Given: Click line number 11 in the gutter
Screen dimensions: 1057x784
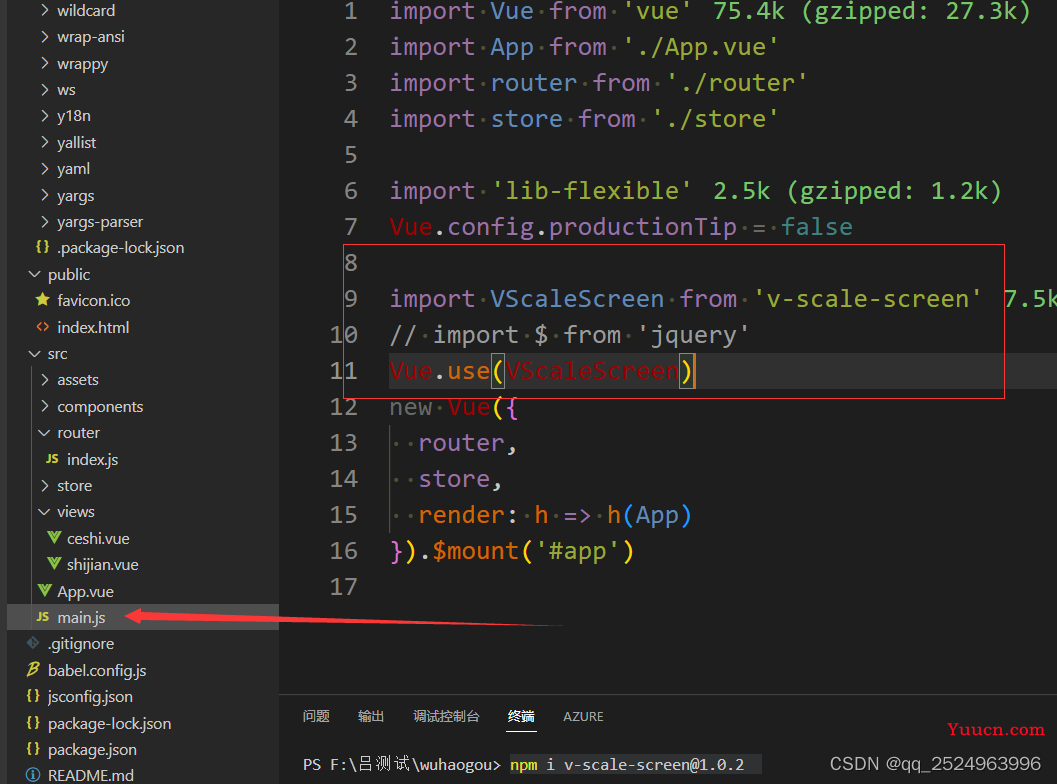Looking at the screenshot, I should point(344,371).
